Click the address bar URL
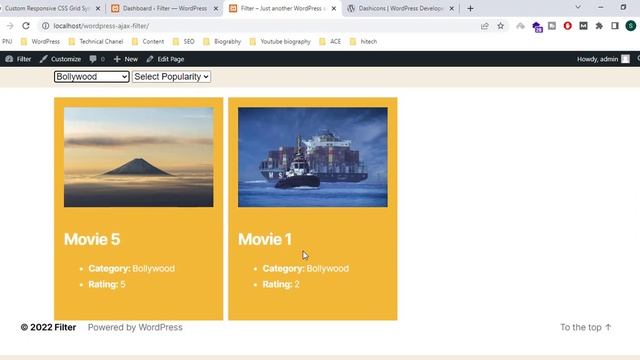 (x=101, y=26)
